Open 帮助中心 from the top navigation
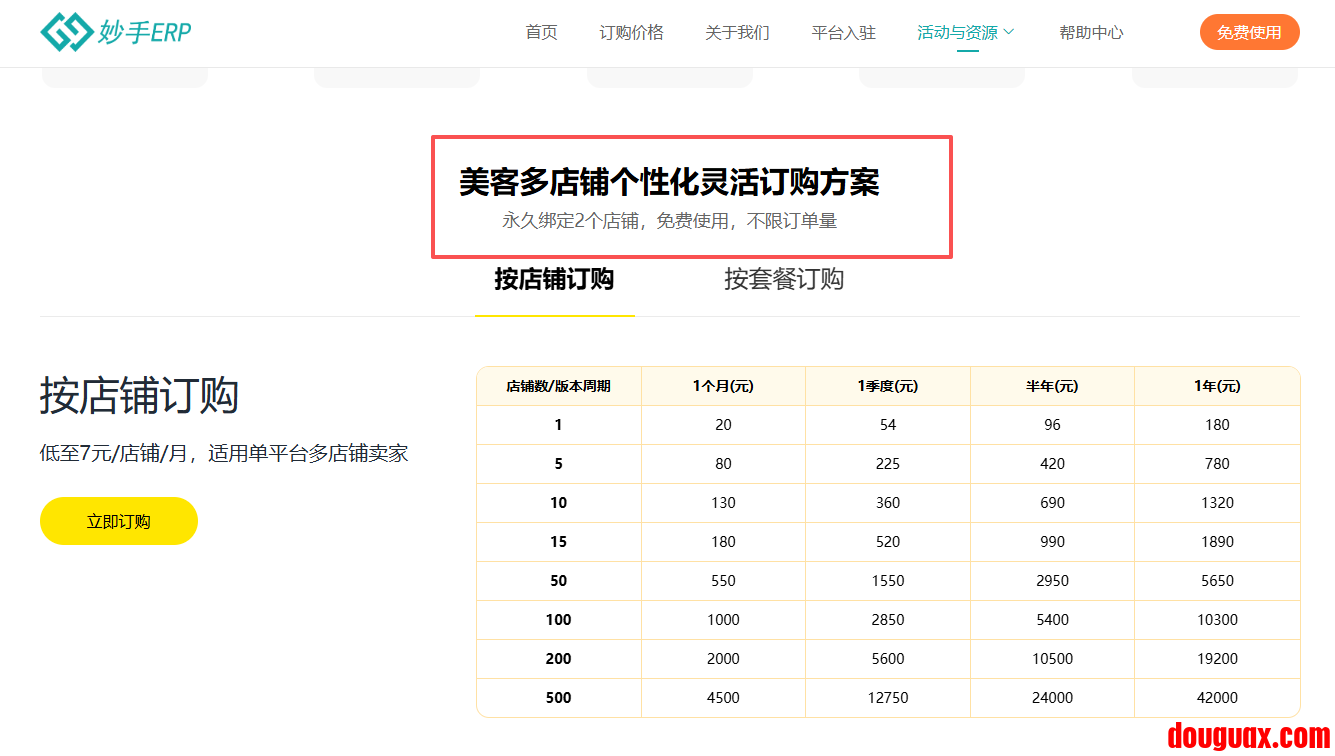The height and width of the screenshot is (756, 1335). pyautogui.click(x=1091, y=33)
